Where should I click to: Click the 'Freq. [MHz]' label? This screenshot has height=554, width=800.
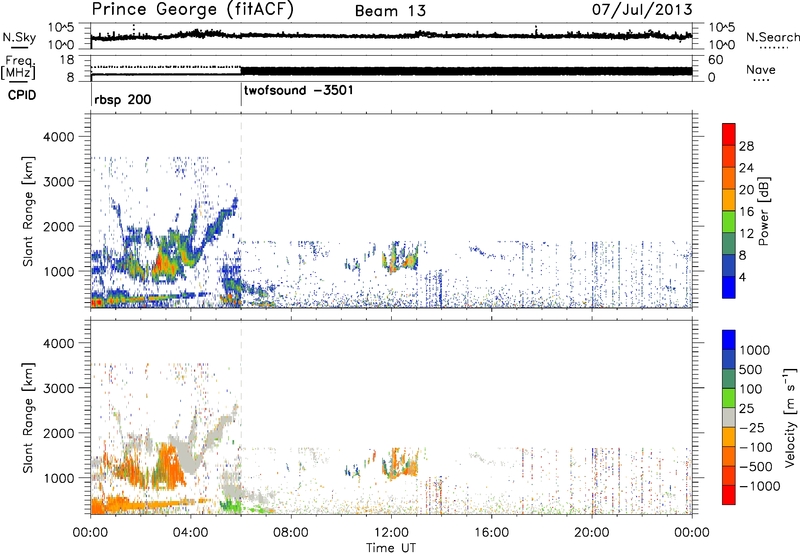click(19, 68)
